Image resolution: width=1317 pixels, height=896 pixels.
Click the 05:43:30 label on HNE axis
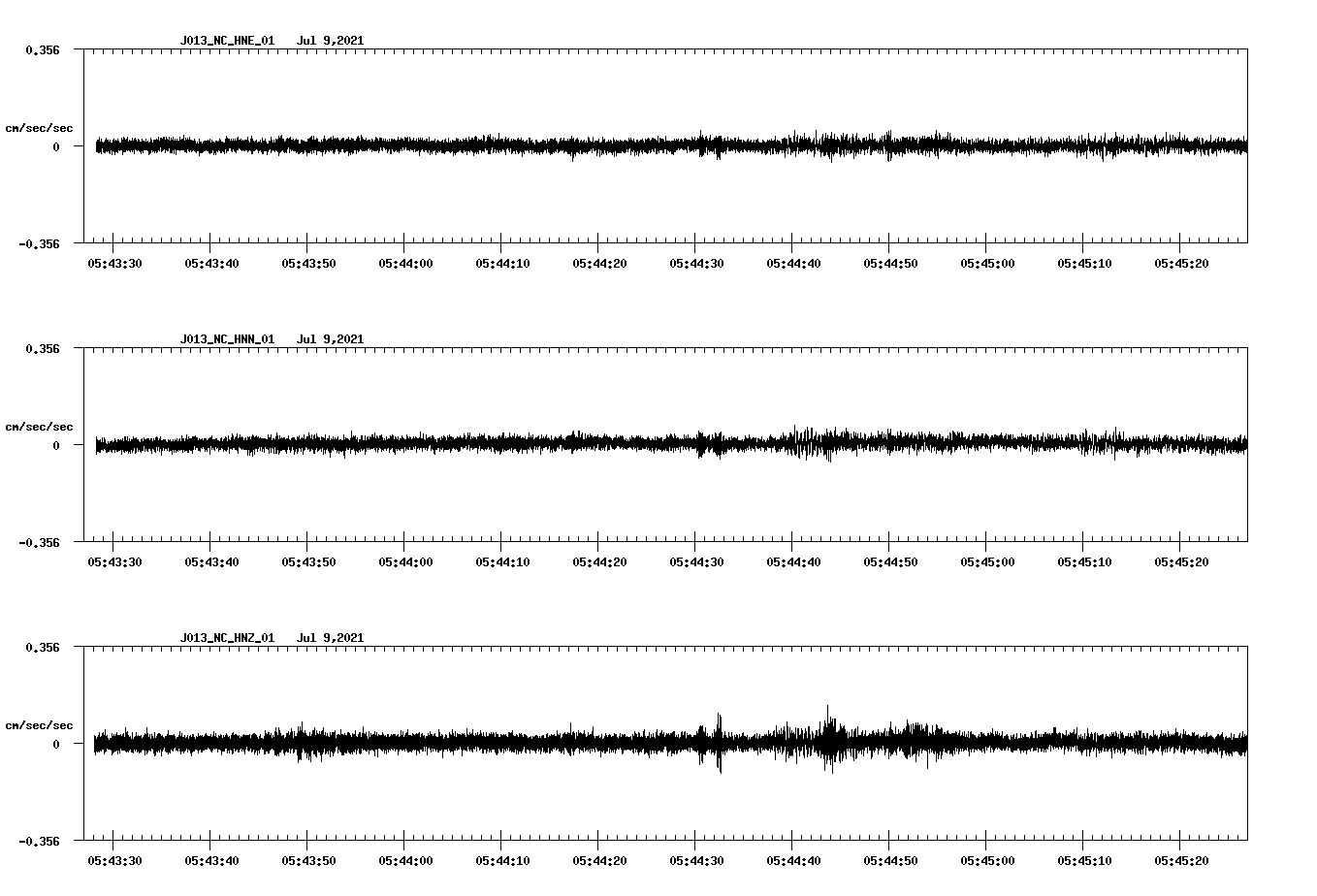pyautogui.click(x=114, y=263)
